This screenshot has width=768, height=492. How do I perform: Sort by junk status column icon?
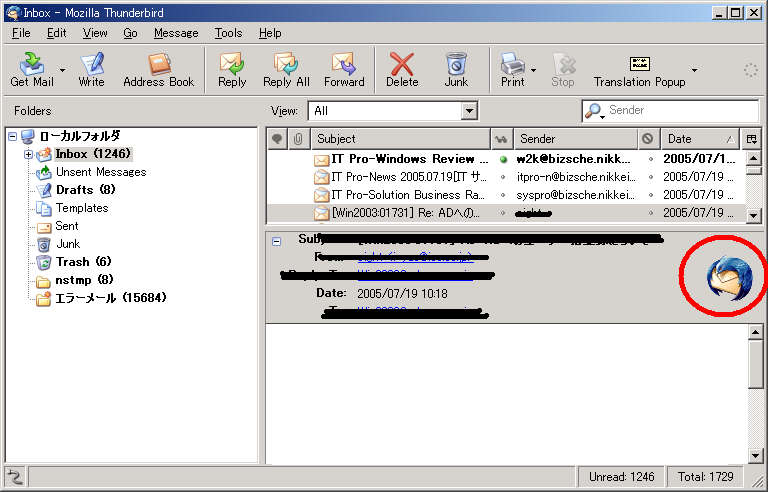tap(648, 139)
